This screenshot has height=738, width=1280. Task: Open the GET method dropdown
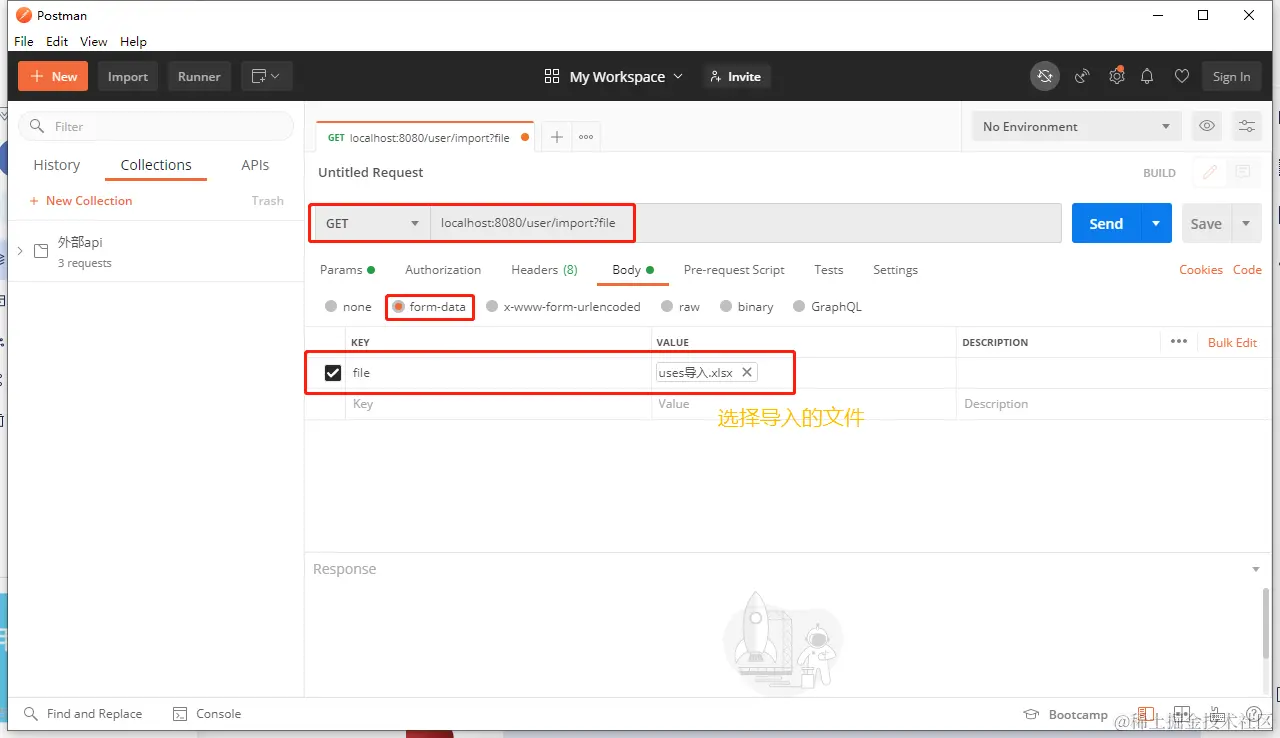(372, 223)
